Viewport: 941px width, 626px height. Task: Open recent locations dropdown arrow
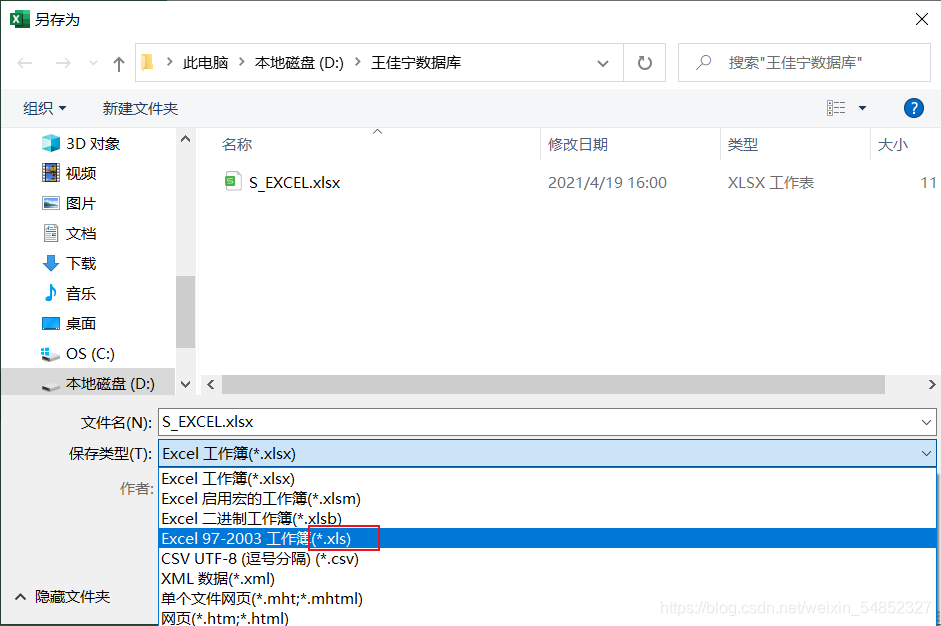point(93,63)
